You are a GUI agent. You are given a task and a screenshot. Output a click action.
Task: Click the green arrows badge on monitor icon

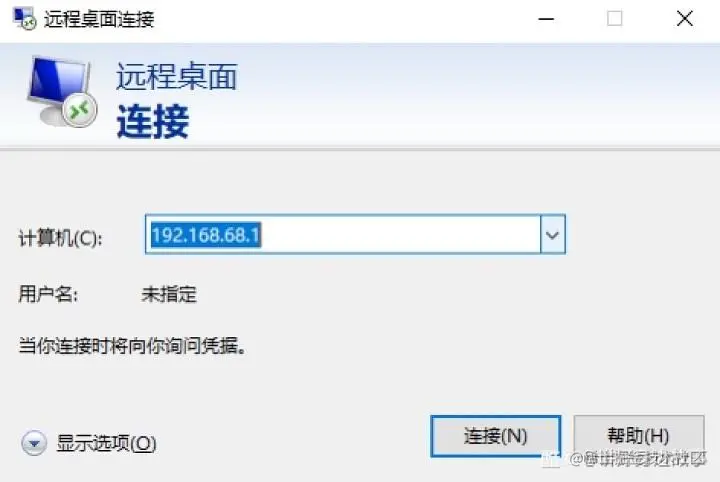(x=80, y=110)
